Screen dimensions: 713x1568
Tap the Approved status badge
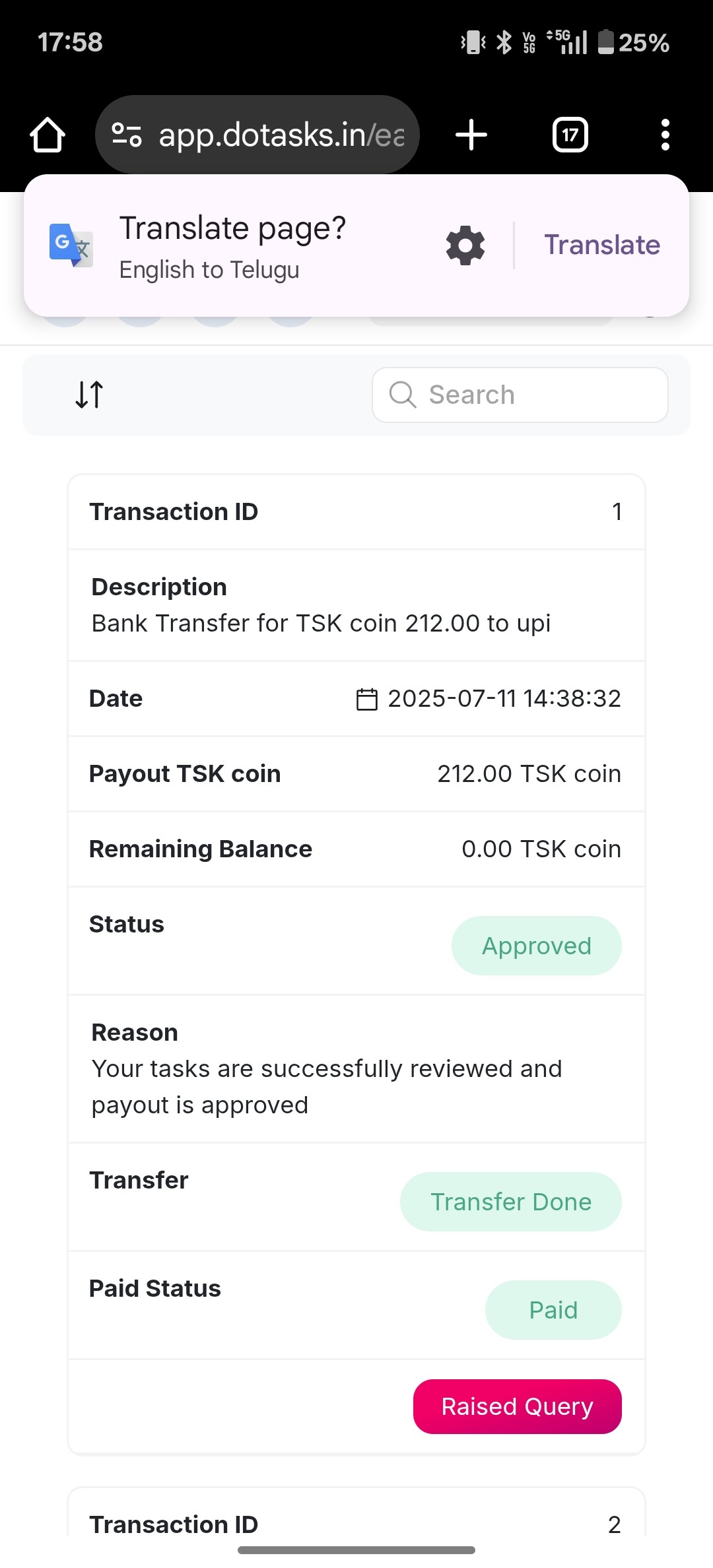point(536,946)
